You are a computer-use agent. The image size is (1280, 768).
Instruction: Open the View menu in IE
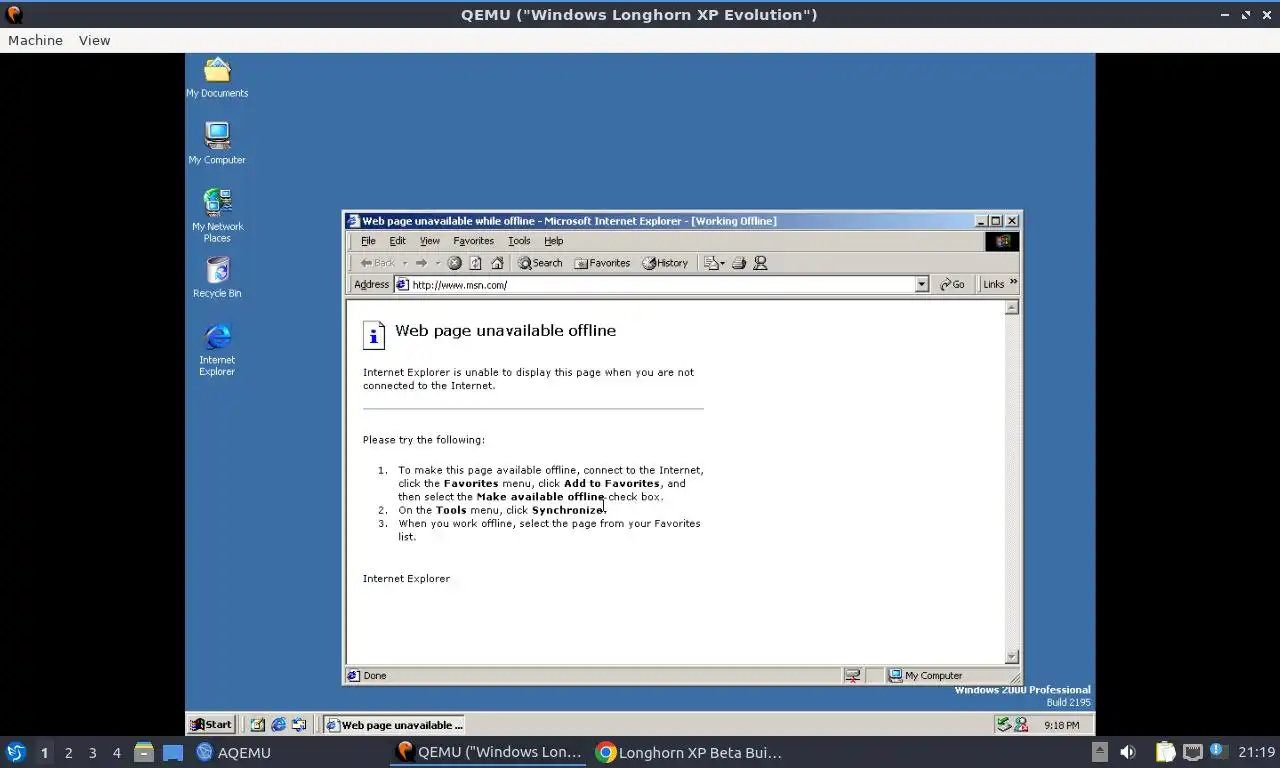pyautogui.click(x=429, y=241)
